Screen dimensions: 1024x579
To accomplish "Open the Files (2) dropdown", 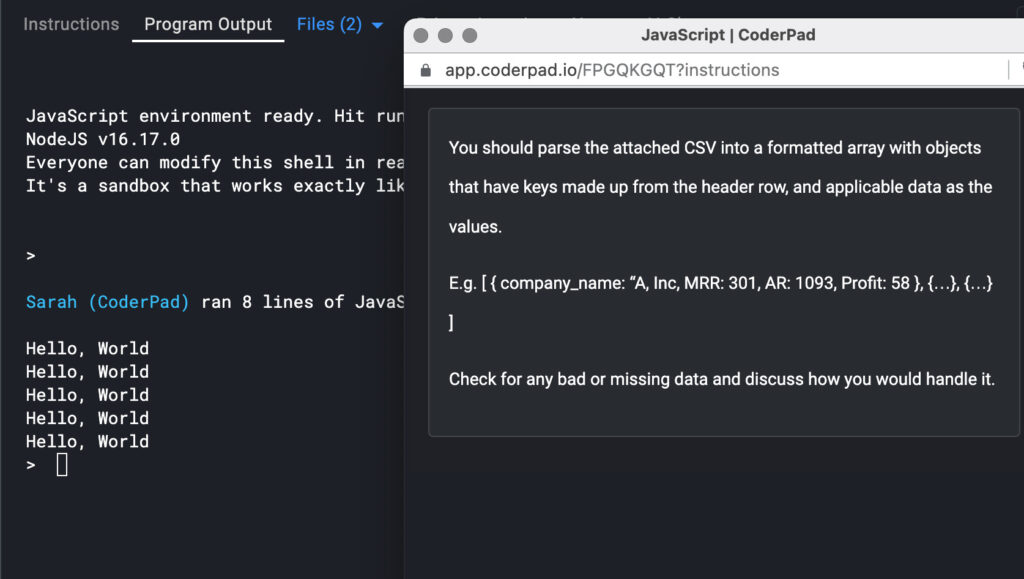I will pos(329,24).
